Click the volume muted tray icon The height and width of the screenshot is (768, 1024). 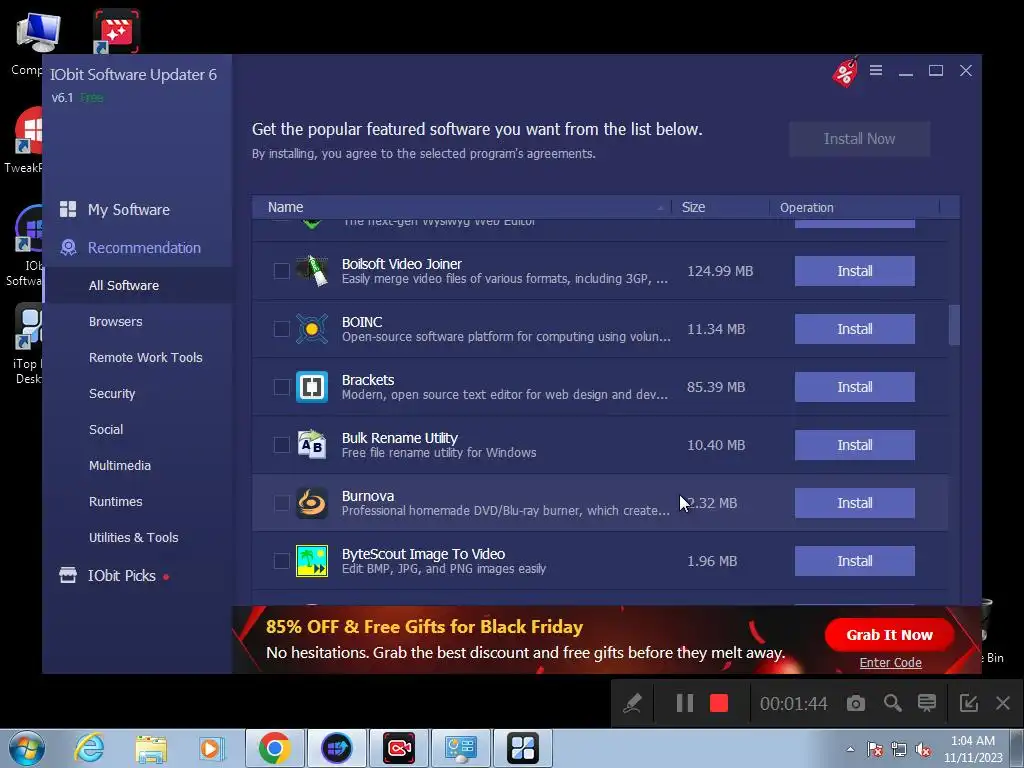tap(923, 750)
